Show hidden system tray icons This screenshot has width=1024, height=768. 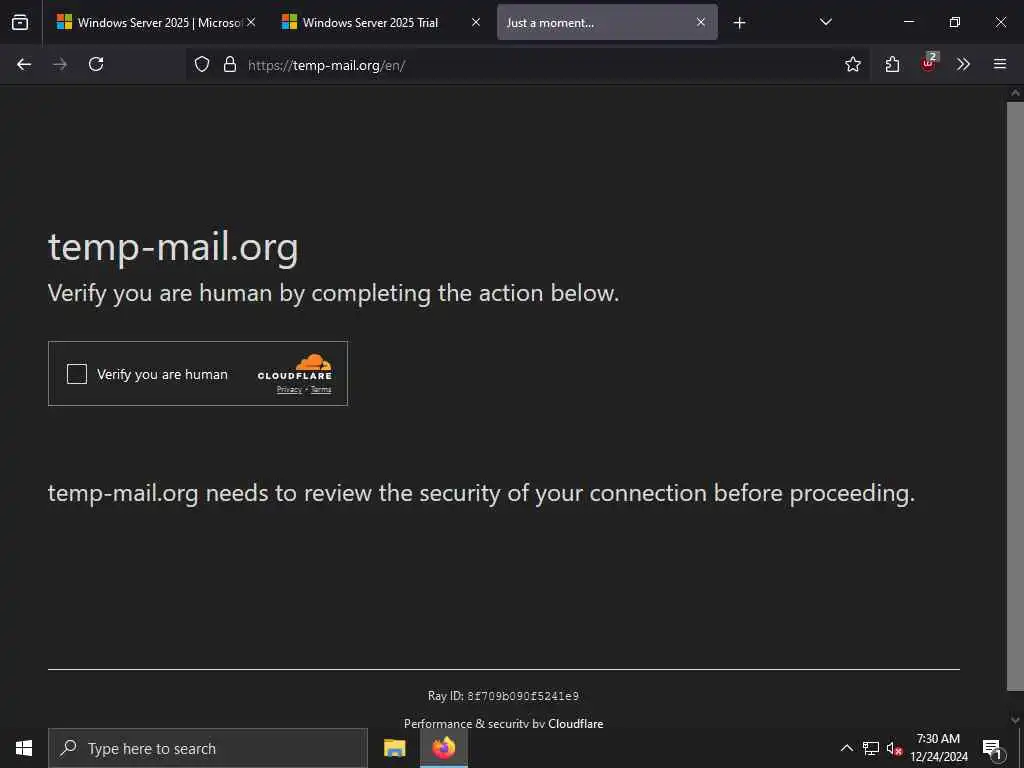(846, 748)
